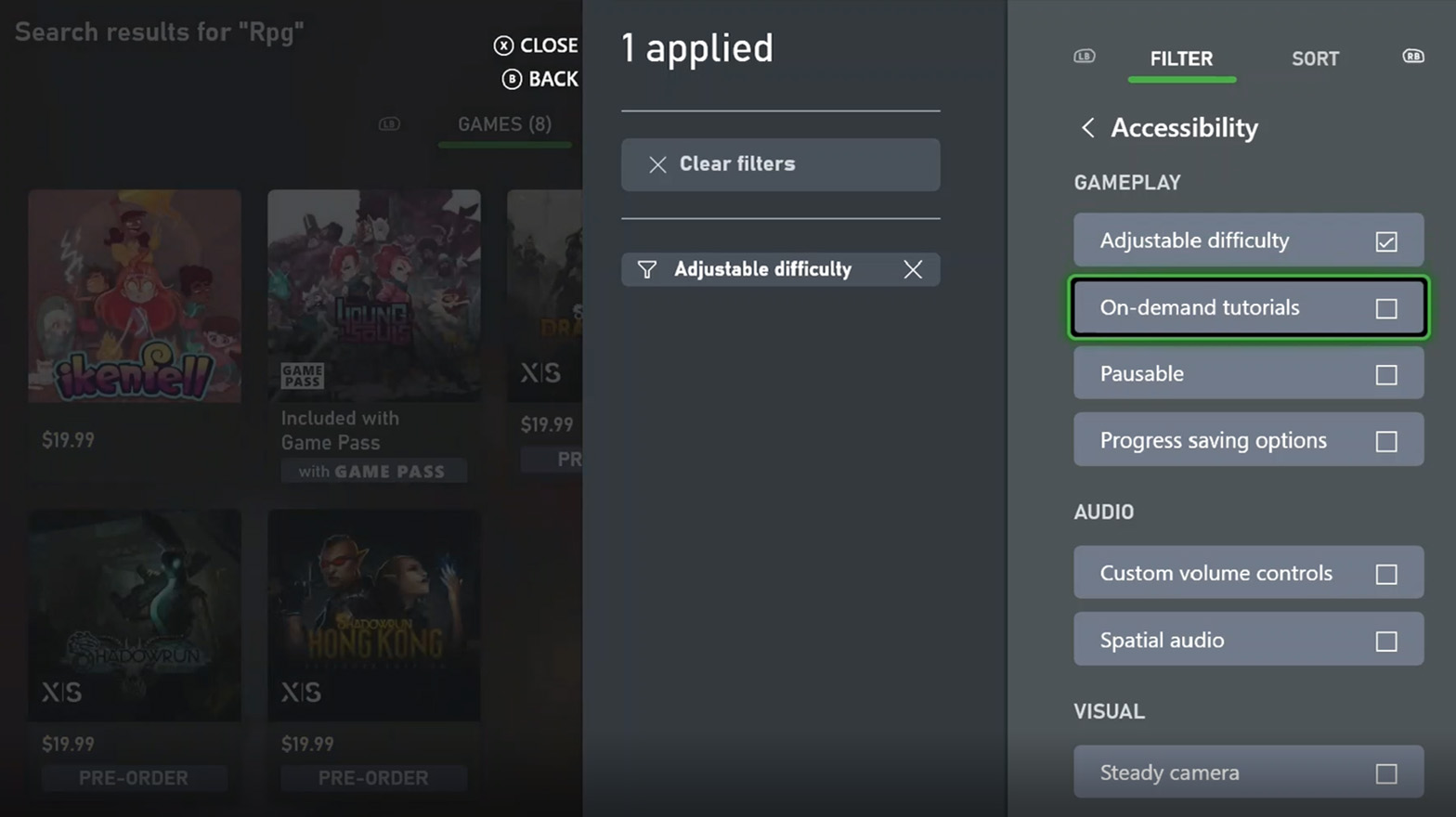This screenshot has height=817, width=1456.
Task: Open the Ikenfell game thumbnail
Action: pos(135,296)
